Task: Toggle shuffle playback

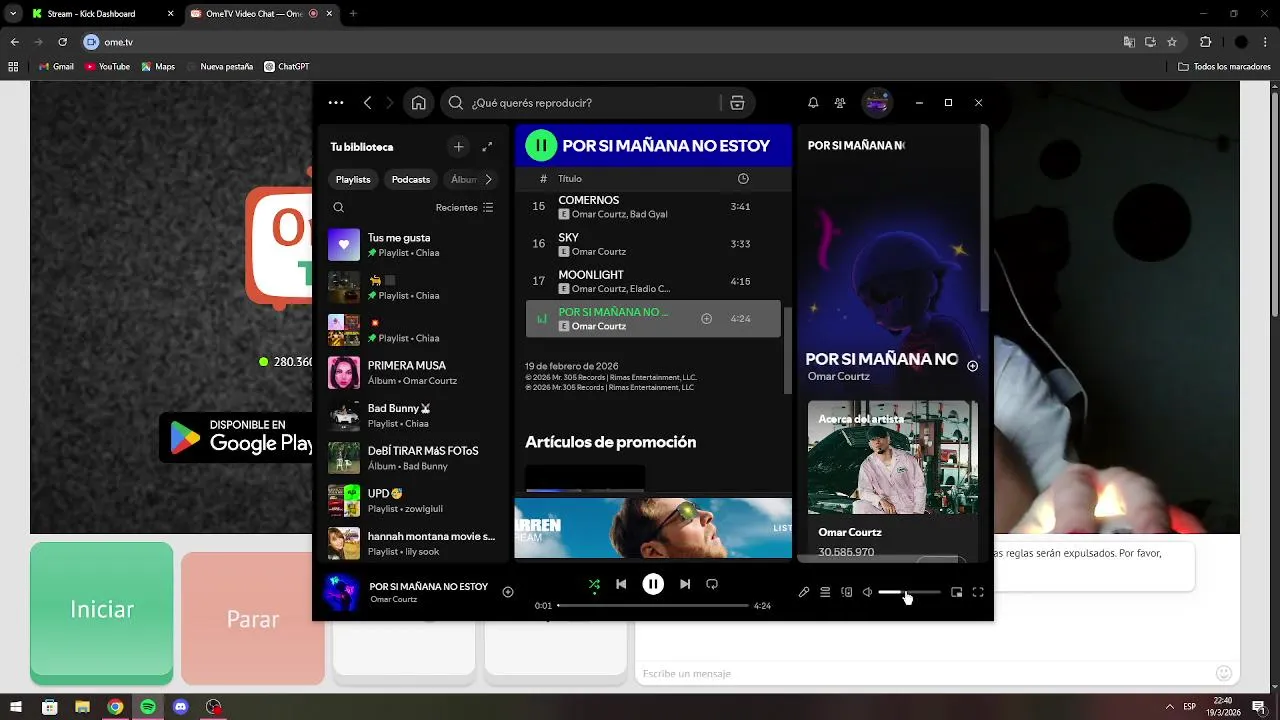Action: (594, 584)
